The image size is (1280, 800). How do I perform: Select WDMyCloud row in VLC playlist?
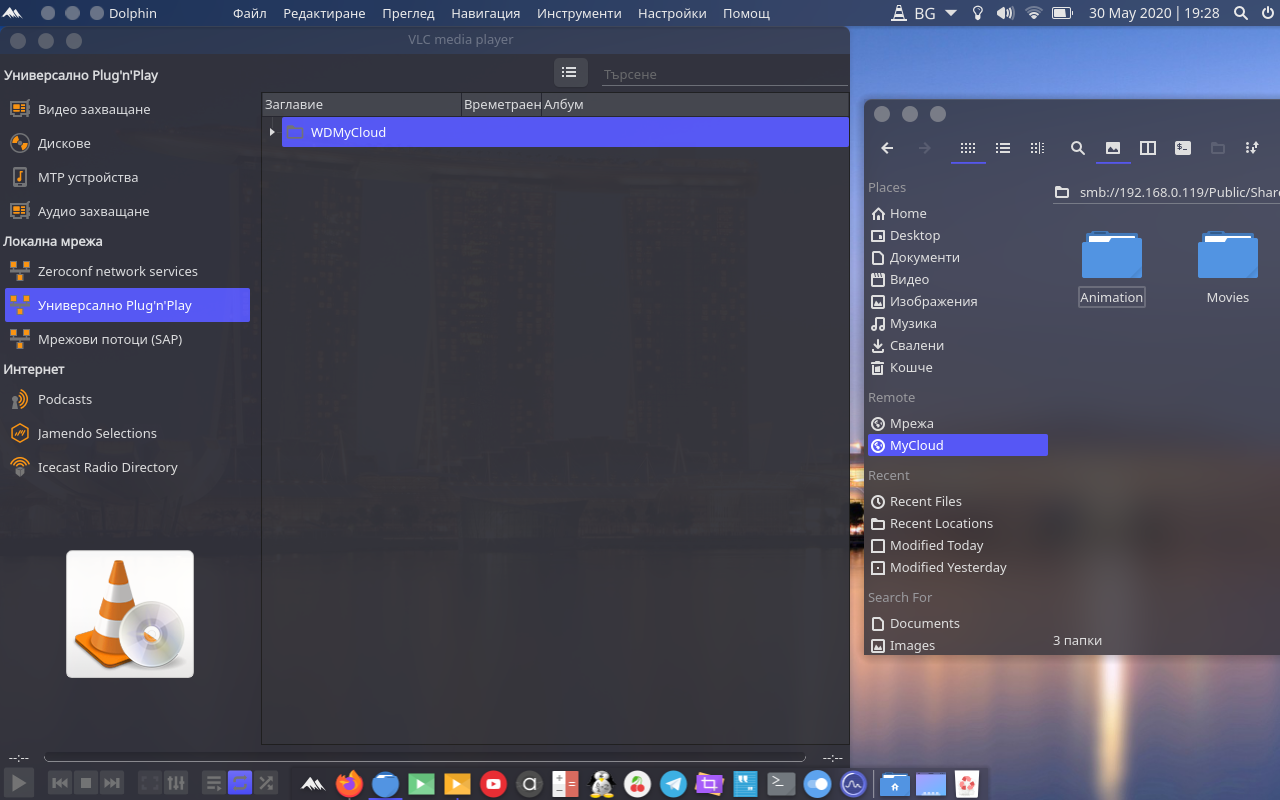[x=565, y=132]
